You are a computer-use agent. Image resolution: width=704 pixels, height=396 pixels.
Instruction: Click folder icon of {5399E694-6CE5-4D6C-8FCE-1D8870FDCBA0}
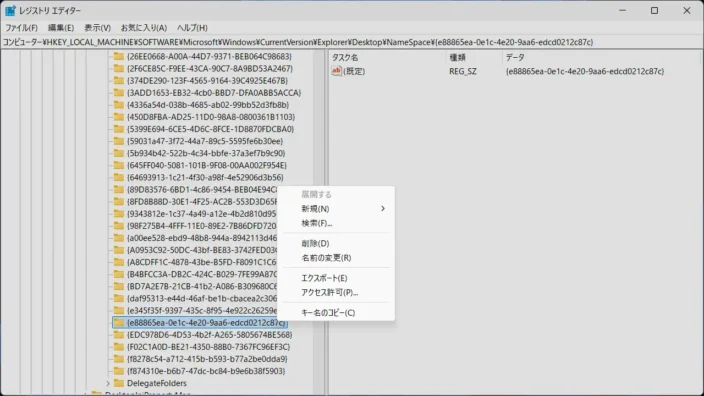(x=119, y=129)
